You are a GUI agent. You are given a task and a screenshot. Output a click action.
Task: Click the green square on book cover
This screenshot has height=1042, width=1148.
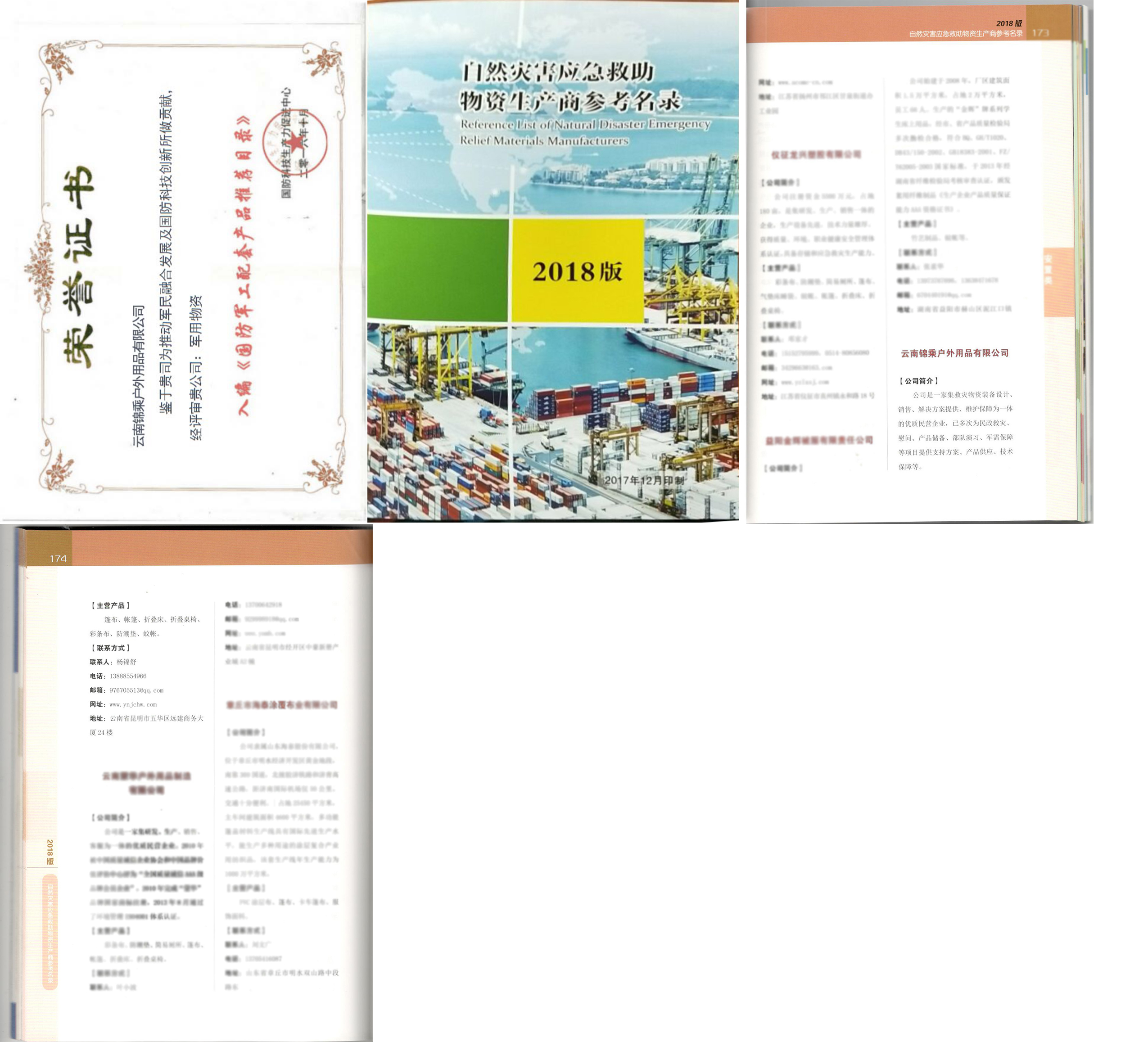[x=437, y=269]
